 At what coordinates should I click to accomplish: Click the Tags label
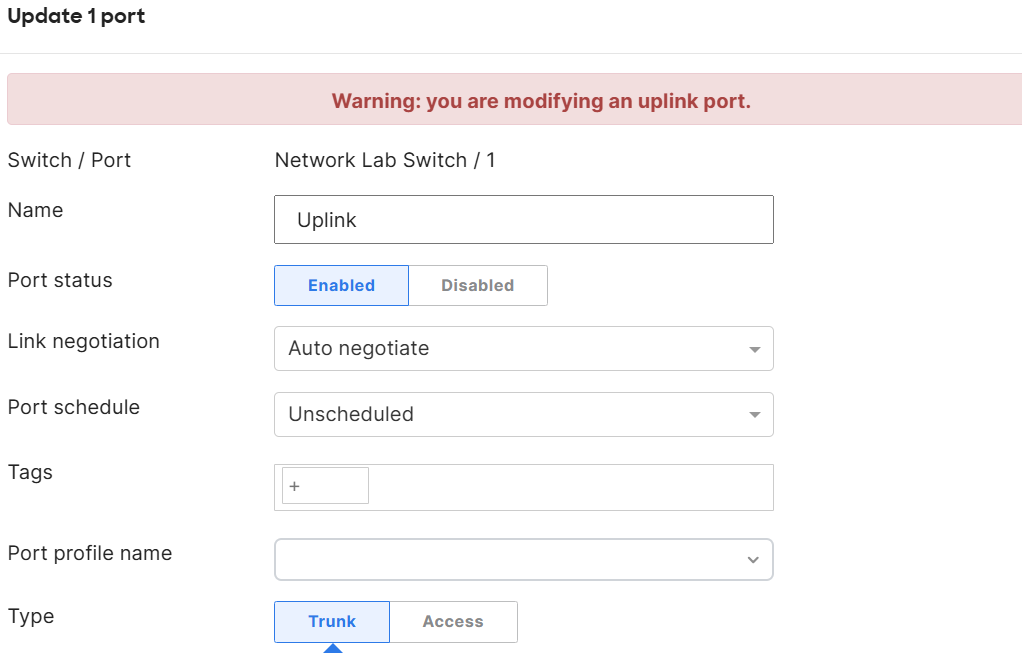click(x=30, y=472)
